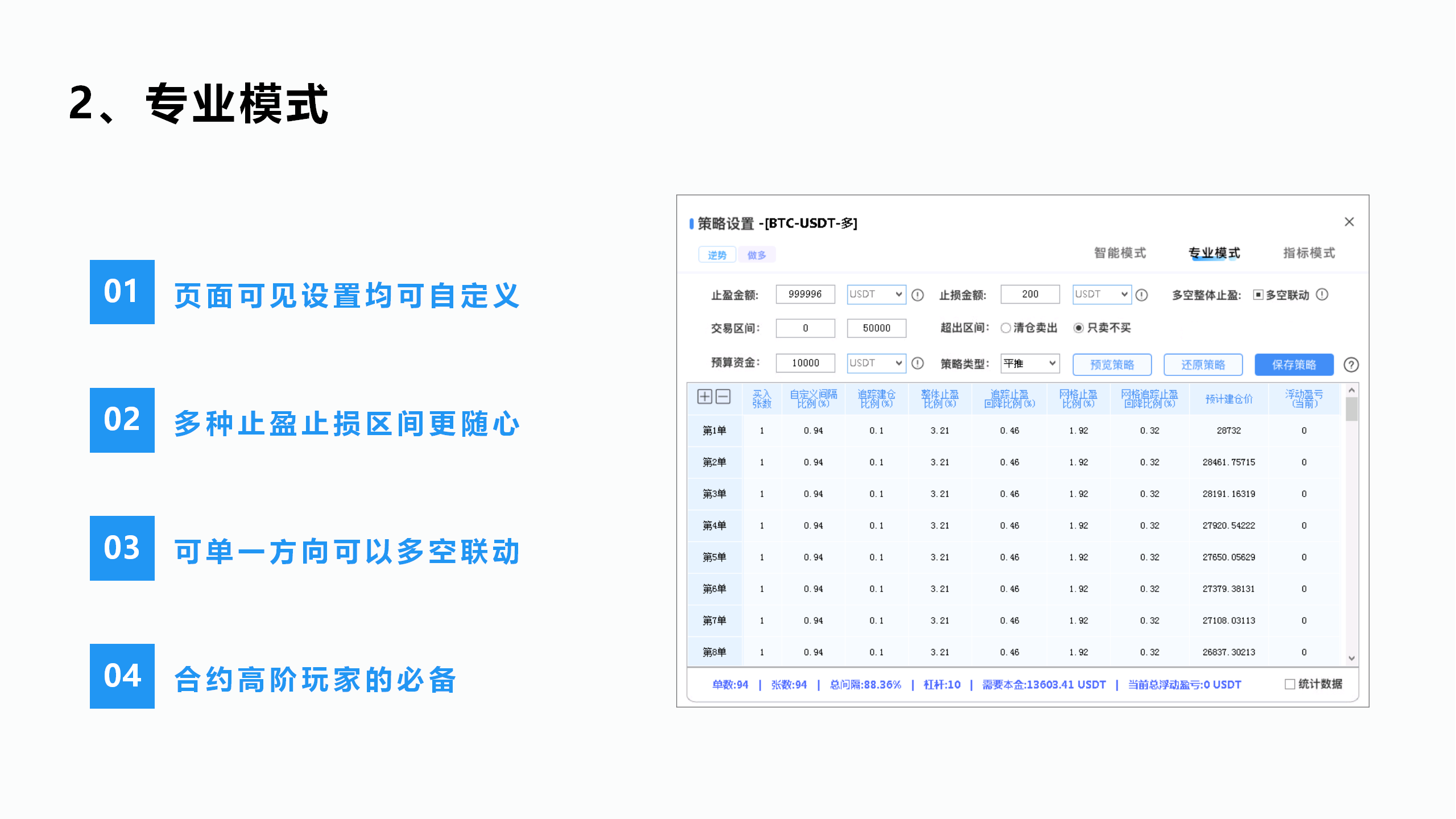Click 交易区间 upper bound input 50000

click(876, 328)
